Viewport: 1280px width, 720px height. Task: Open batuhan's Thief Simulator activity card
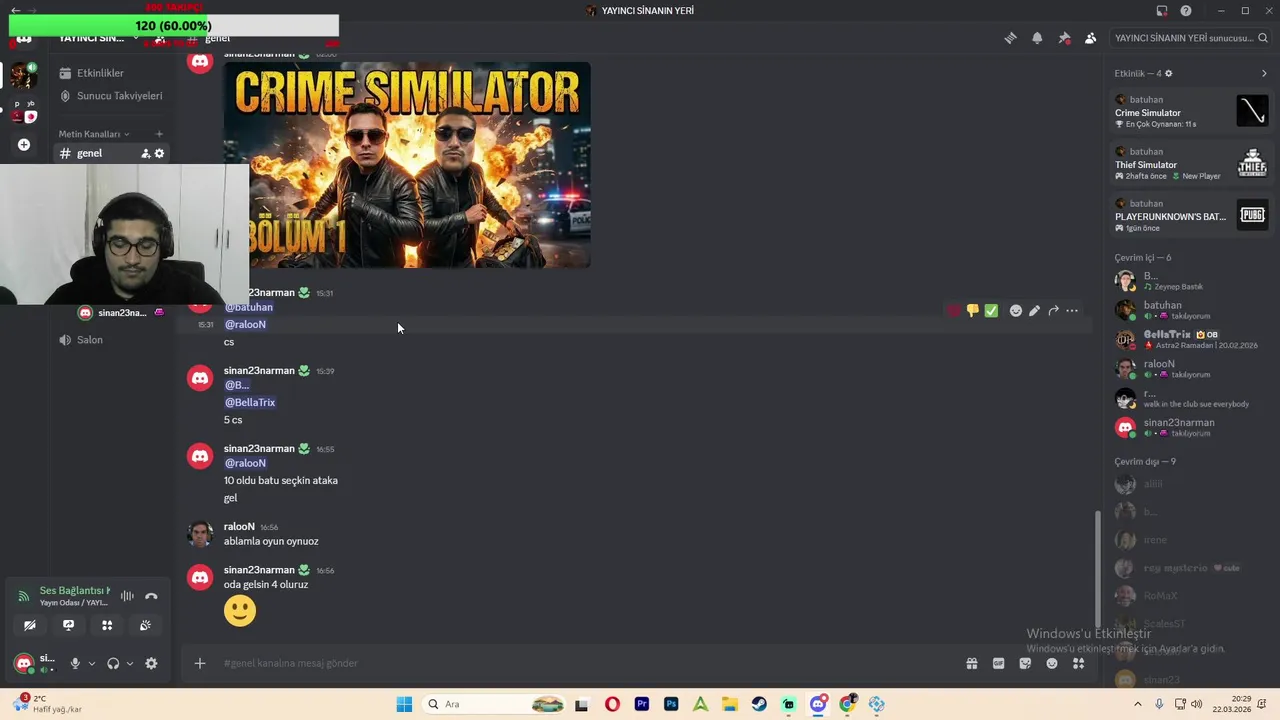point(1191,164)
